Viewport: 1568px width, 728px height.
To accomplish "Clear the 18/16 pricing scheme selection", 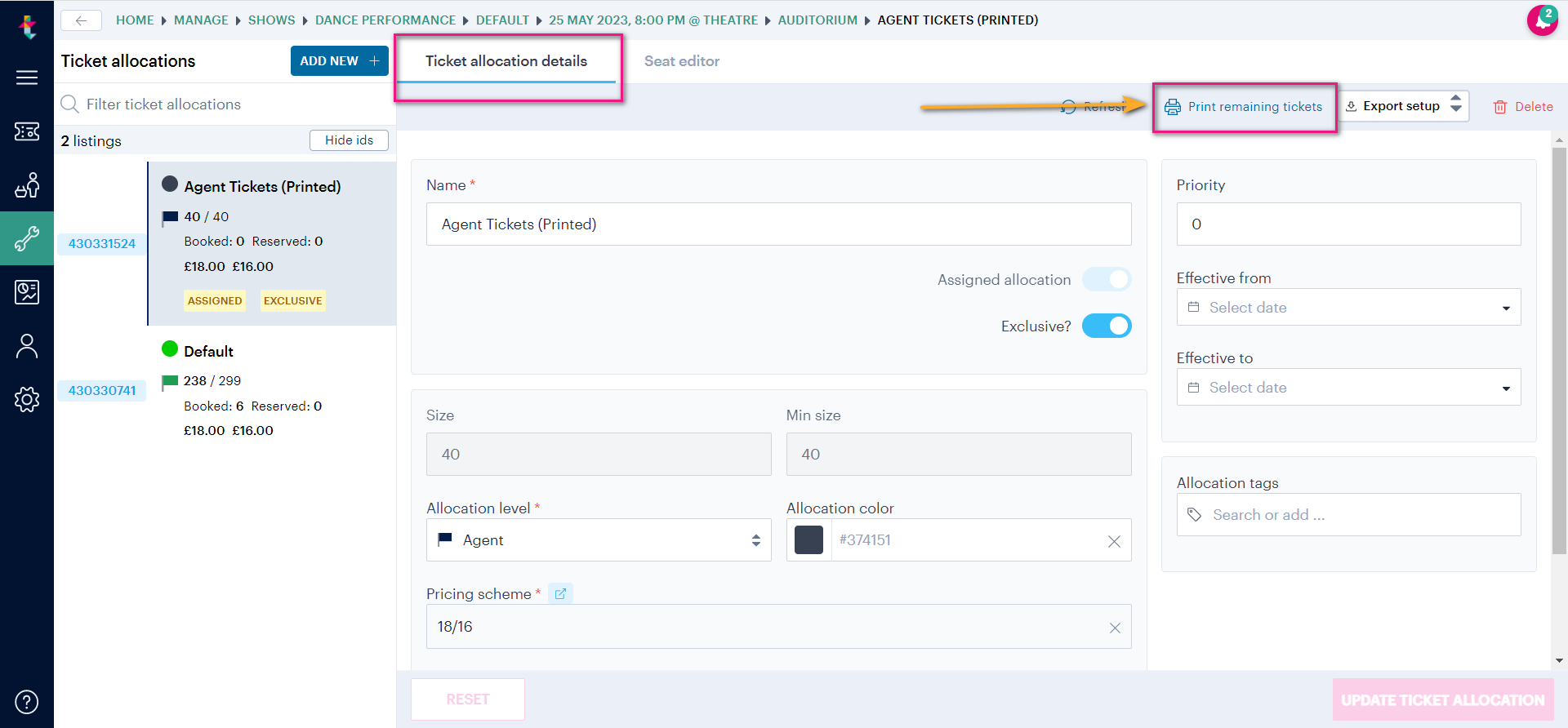I will 1115,628.
